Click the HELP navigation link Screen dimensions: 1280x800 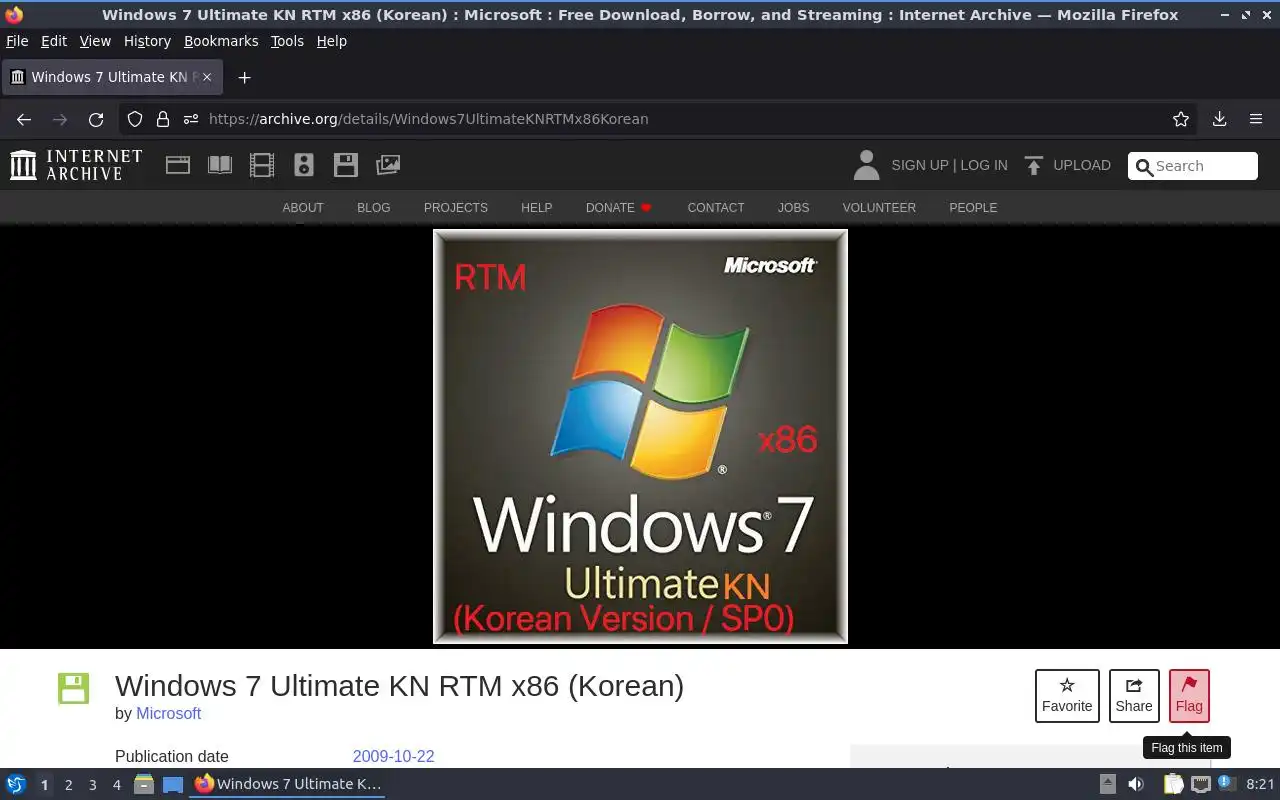(536, 208)
